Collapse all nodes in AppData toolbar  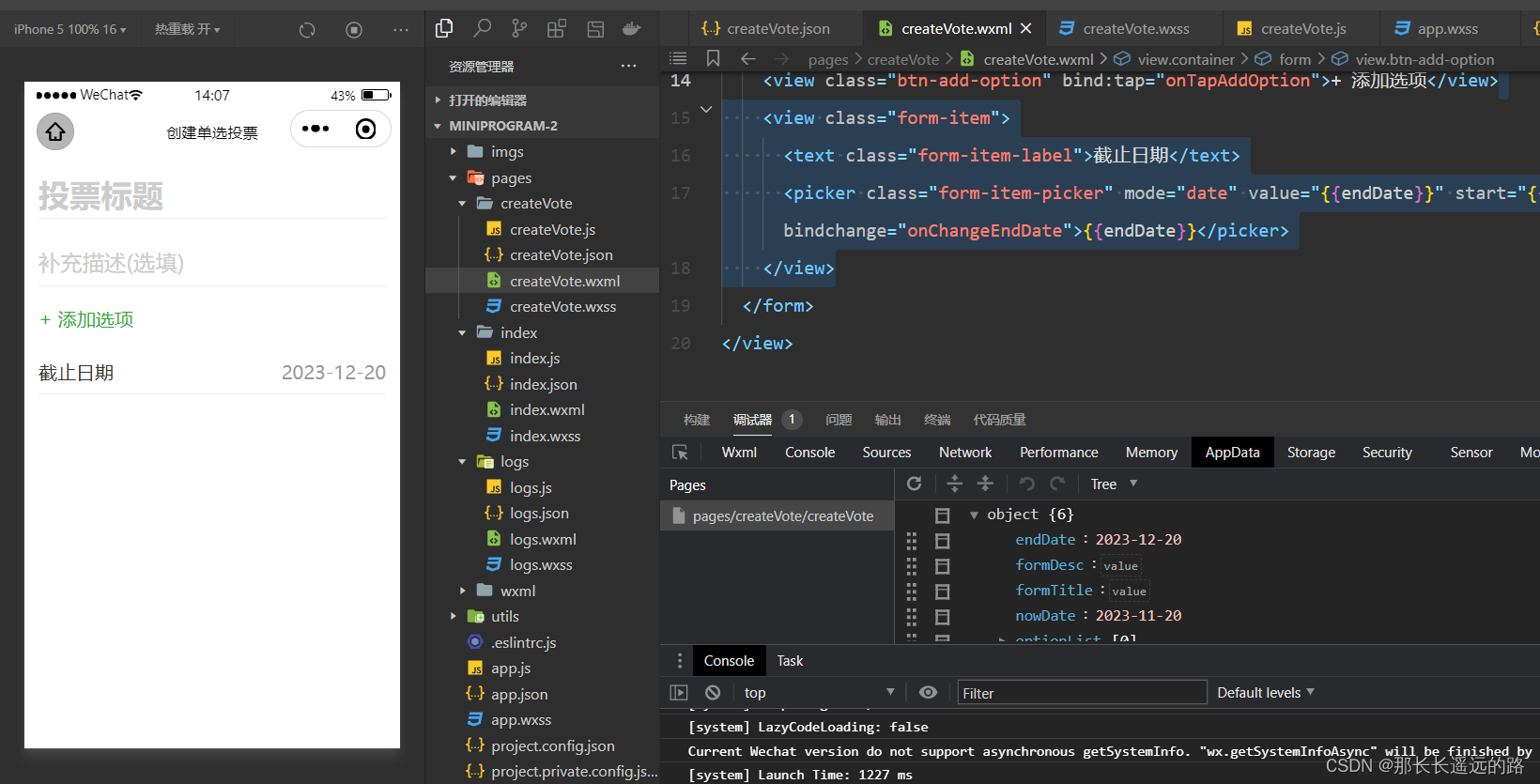[x=985, y=484]
